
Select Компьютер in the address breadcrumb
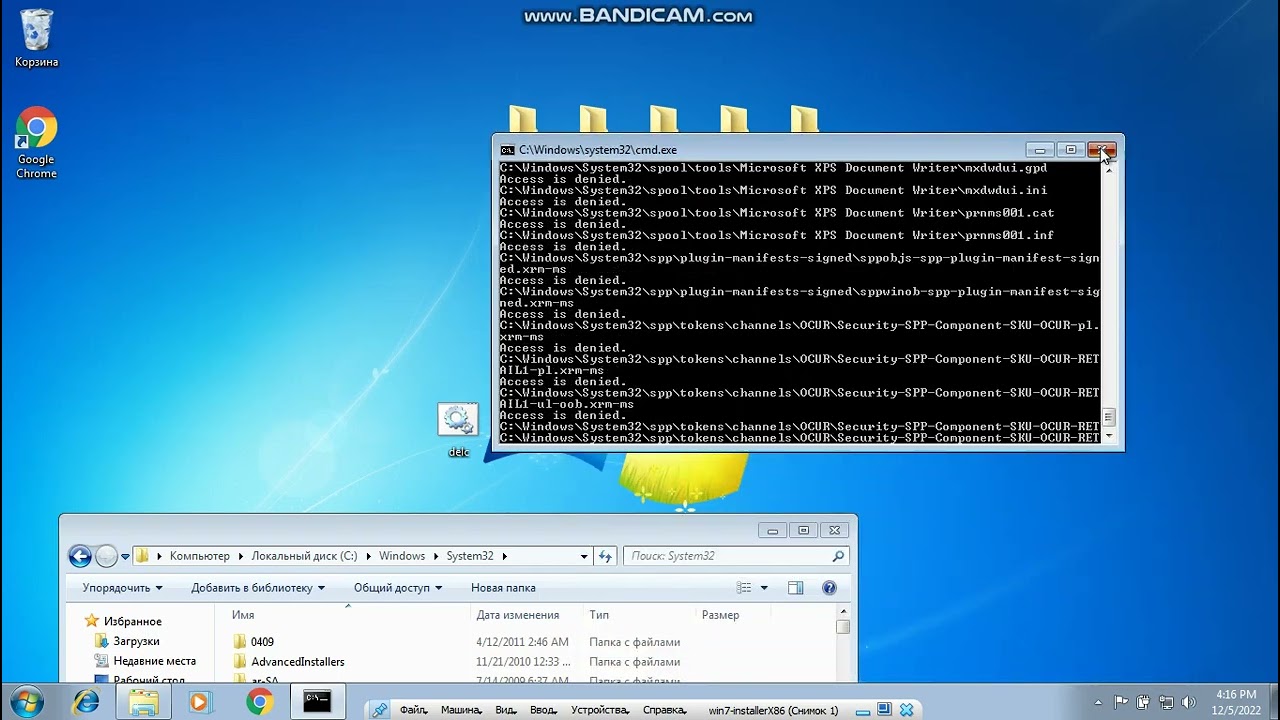(199, 556)
